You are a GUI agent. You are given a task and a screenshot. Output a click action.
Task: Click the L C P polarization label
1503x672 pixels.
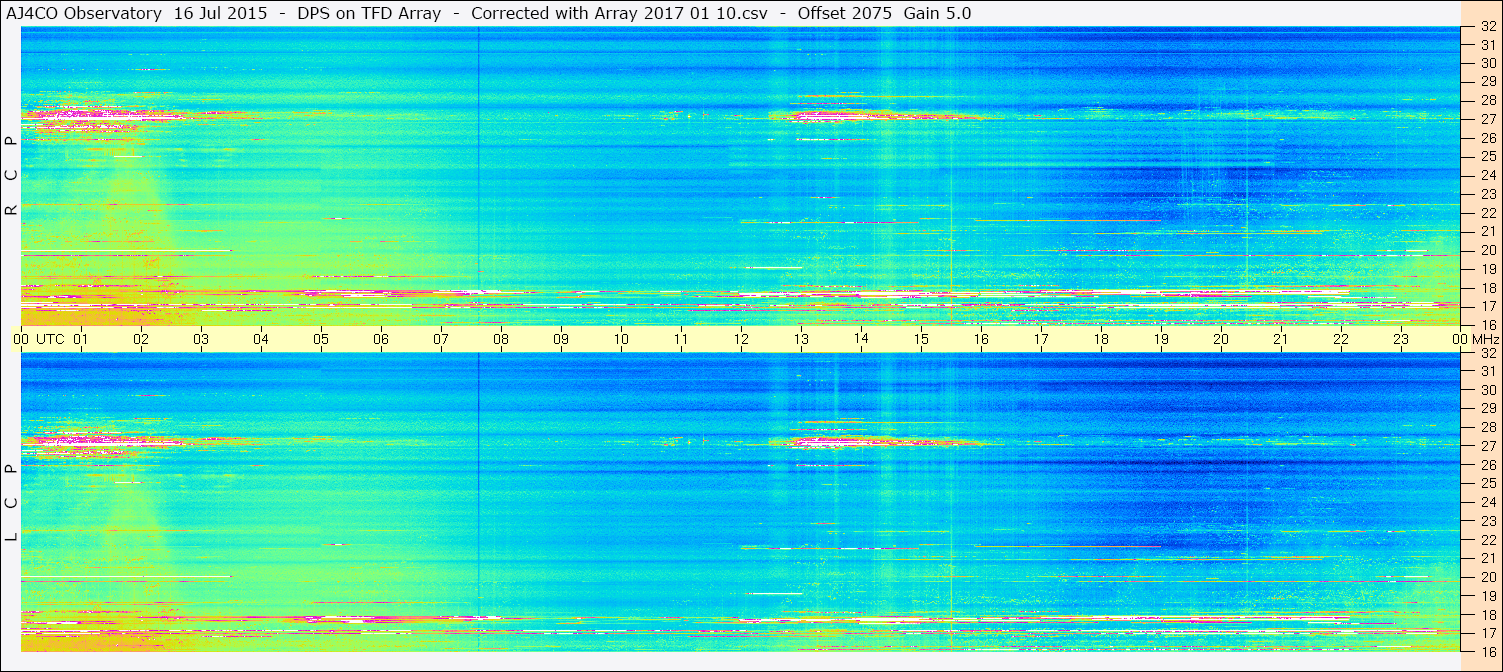(x=12, y=503)
